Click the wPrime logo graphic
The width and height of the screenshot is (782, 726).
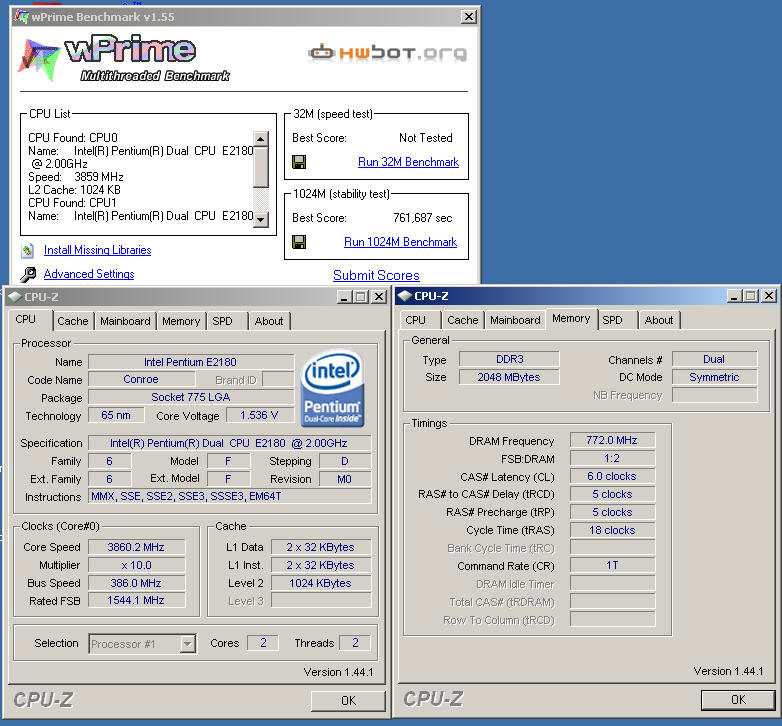[124, 58]
